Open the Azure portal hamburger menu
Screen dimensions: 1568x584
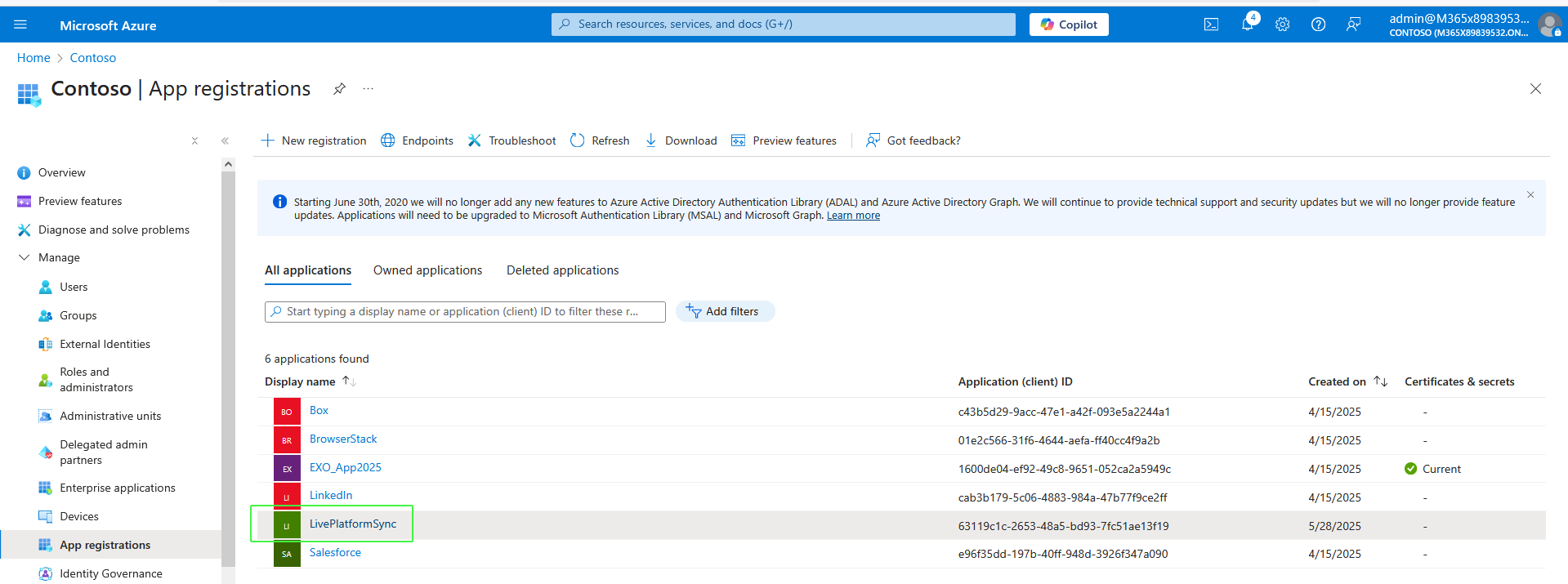(x=20, y=25)
